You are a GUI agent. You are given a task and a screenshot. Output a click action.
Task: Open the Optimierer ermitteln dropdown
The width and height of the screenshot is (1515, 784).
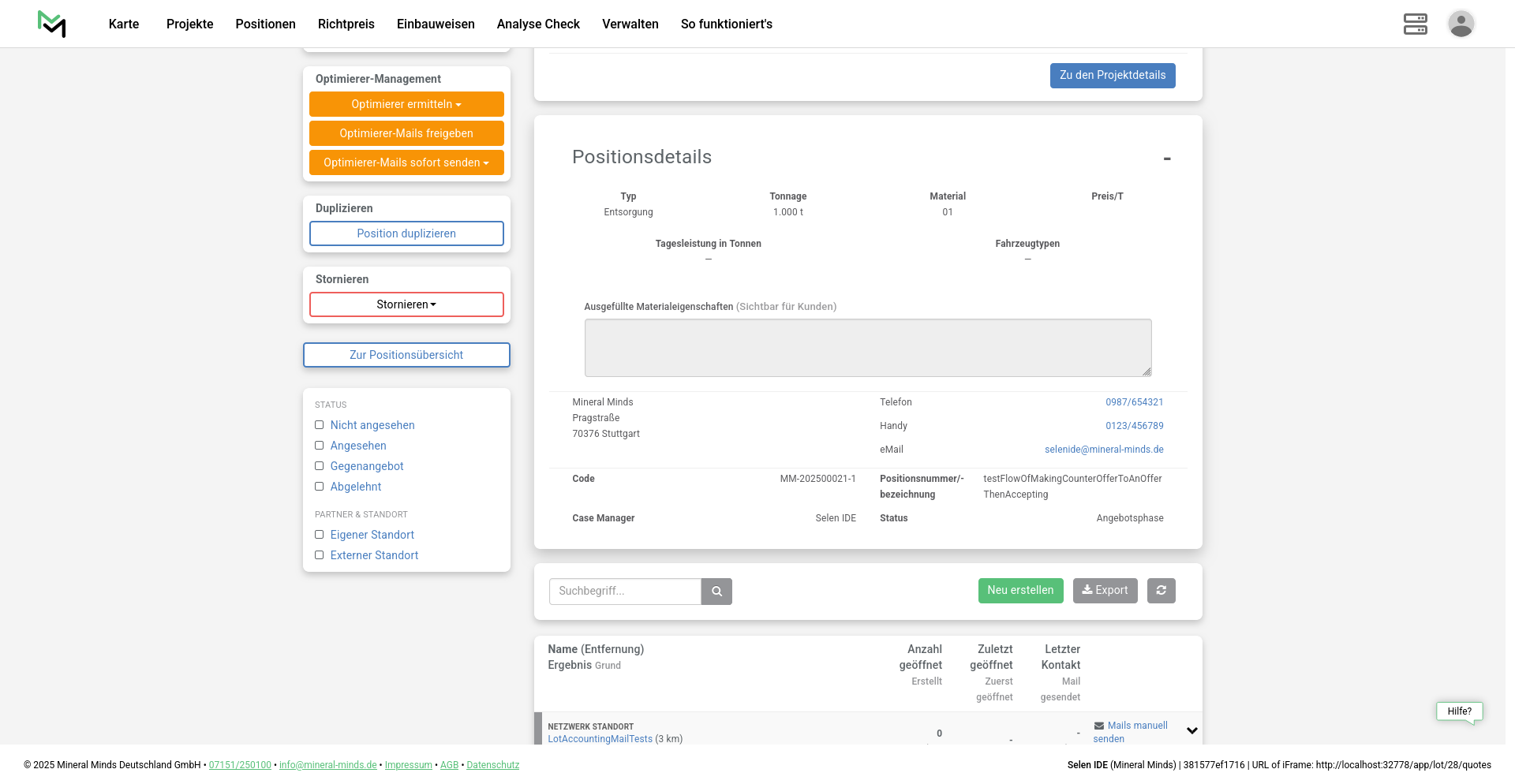pos(406,104)
